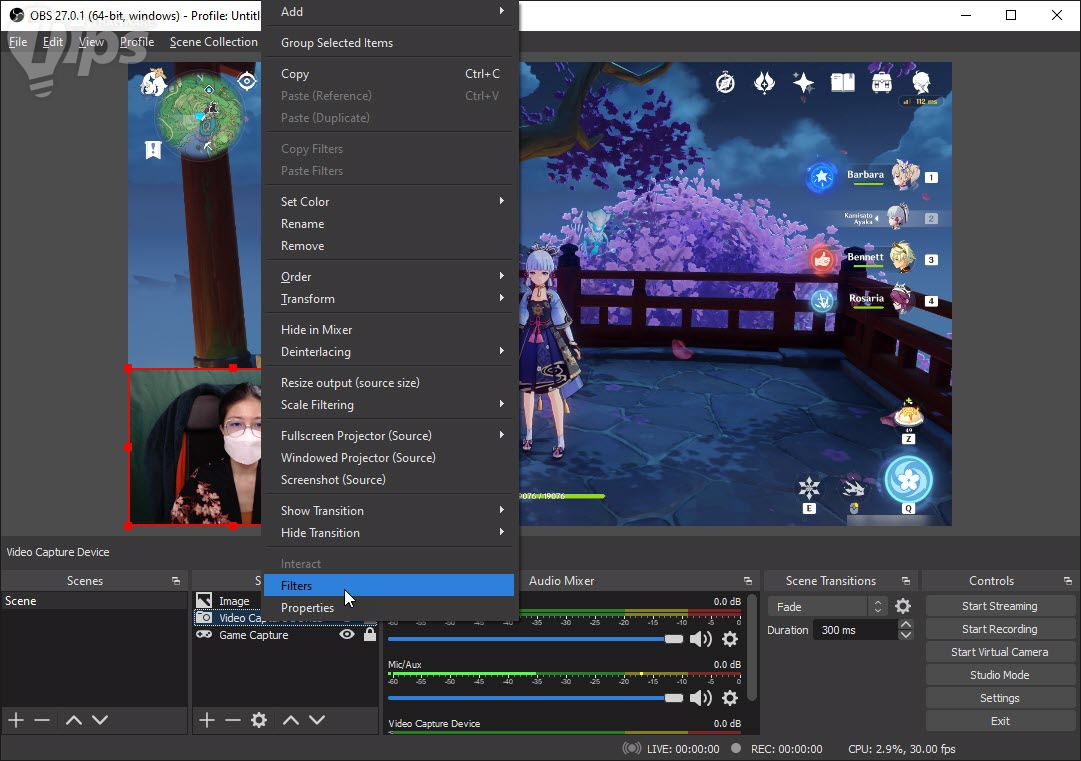Open the Scene Collection menu
Image resolution: width=1081 pixels, height=761 pixels.
(213, 42)
